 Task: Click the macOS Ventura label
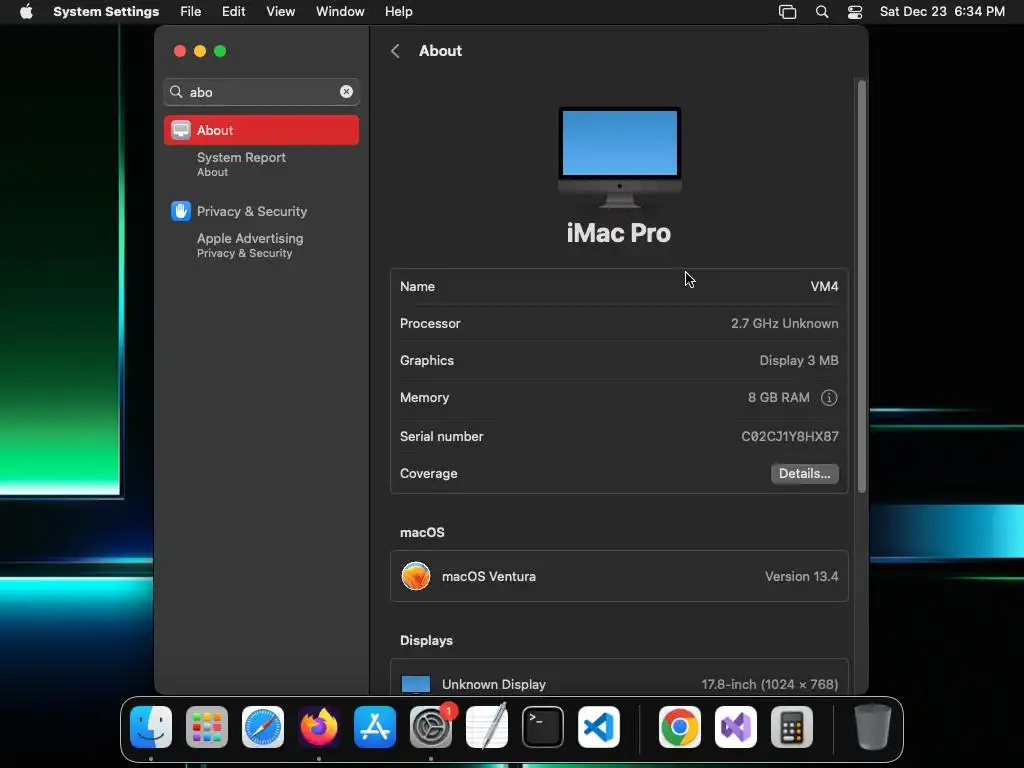click(x=488, y=576)
